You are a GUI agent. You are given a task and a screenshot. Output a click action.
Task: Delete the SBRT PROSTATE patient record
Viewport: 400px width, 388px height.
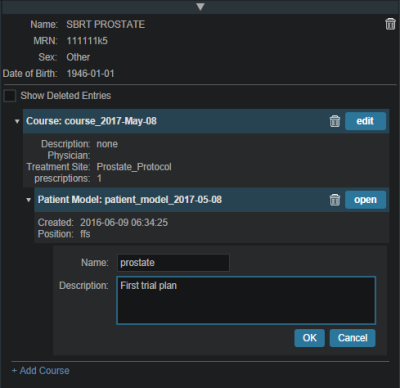[390, 24]
